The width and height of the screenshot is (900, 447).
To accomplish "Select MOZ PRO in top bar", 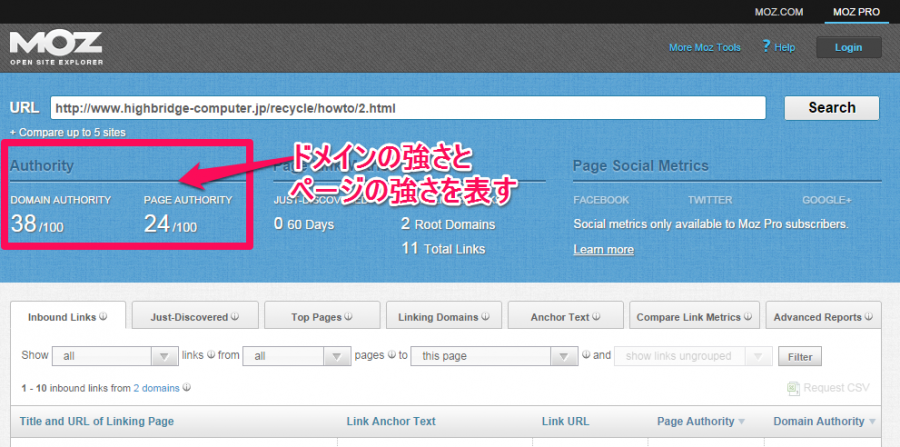I will [x=856, y=11].
